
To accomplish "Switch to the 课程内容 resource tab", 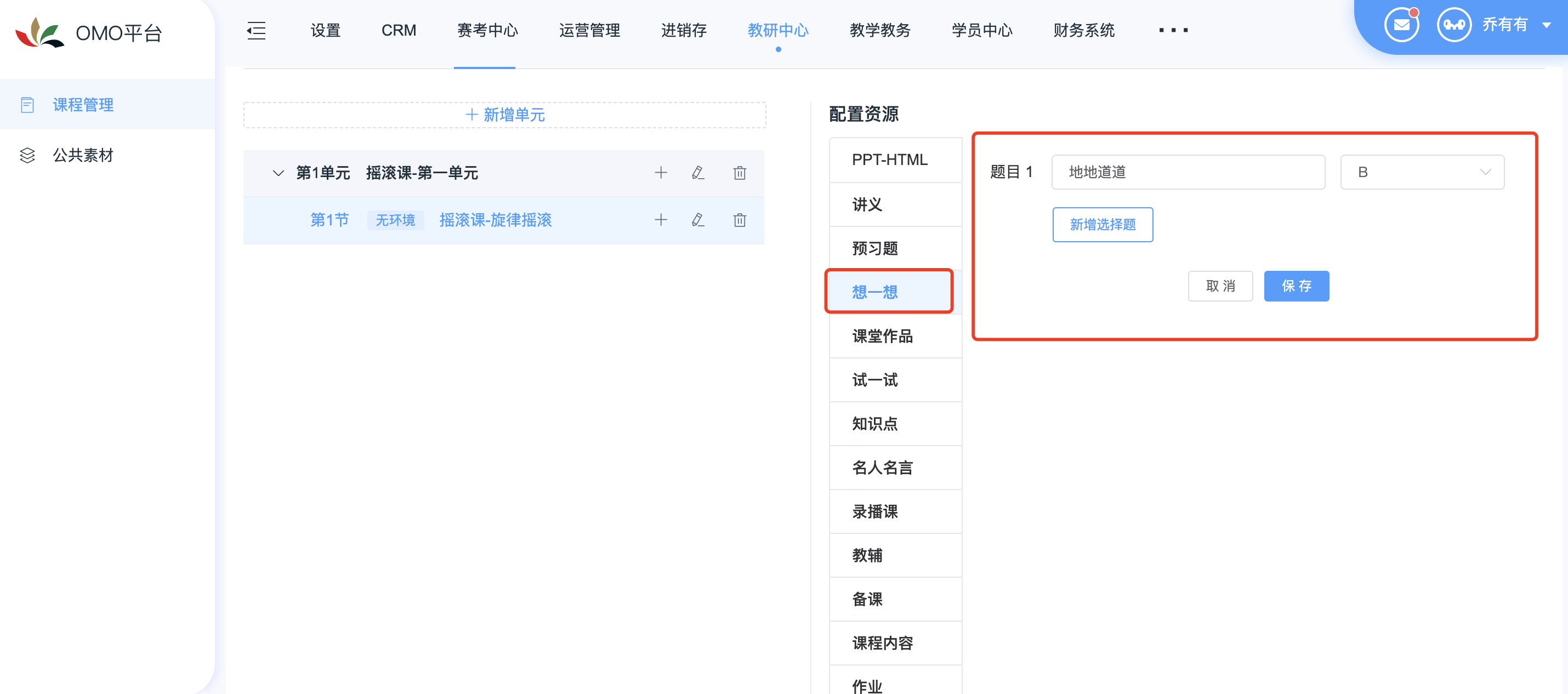I will point(895,643).
